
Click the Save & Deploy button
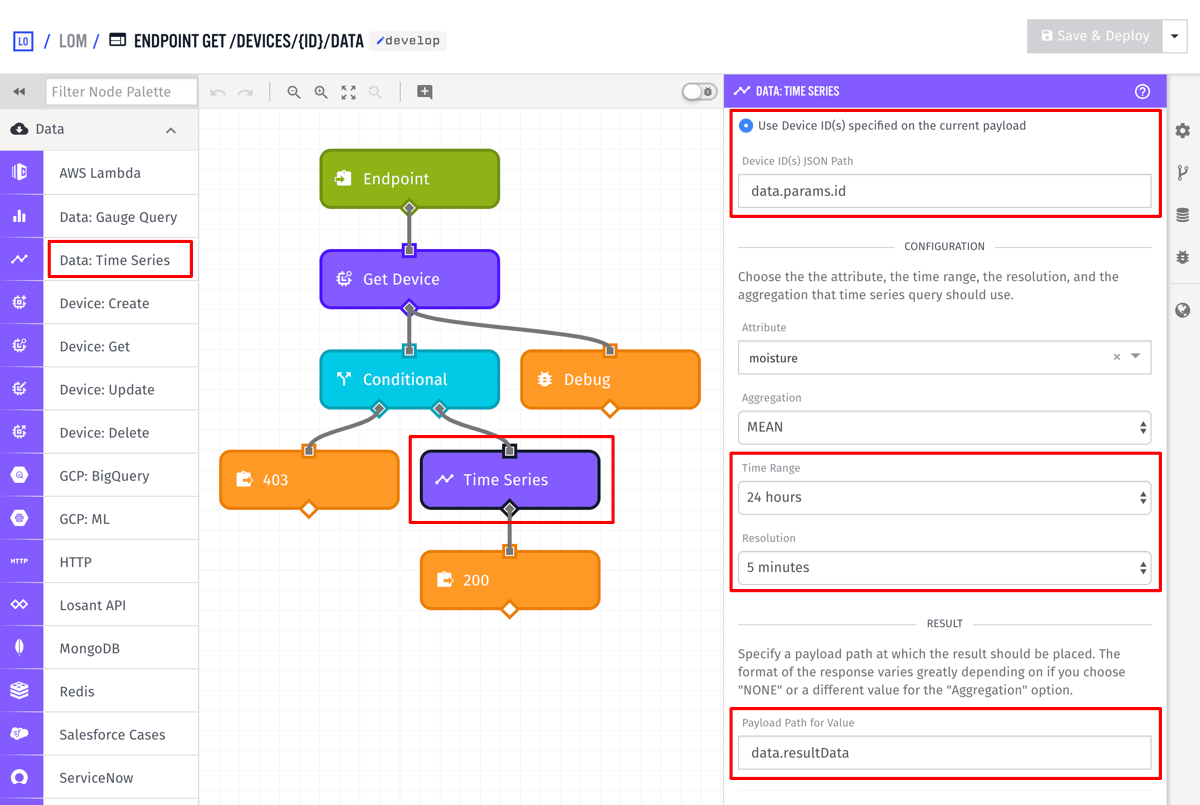tap(1095, 36)
